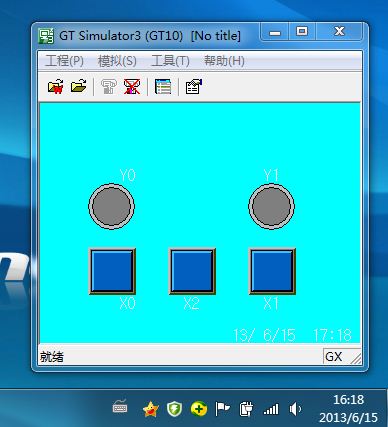This screenshot has height=427, width=388.
Task: Click the Y1 gray indicator lamp
Action: pos(271,206)
